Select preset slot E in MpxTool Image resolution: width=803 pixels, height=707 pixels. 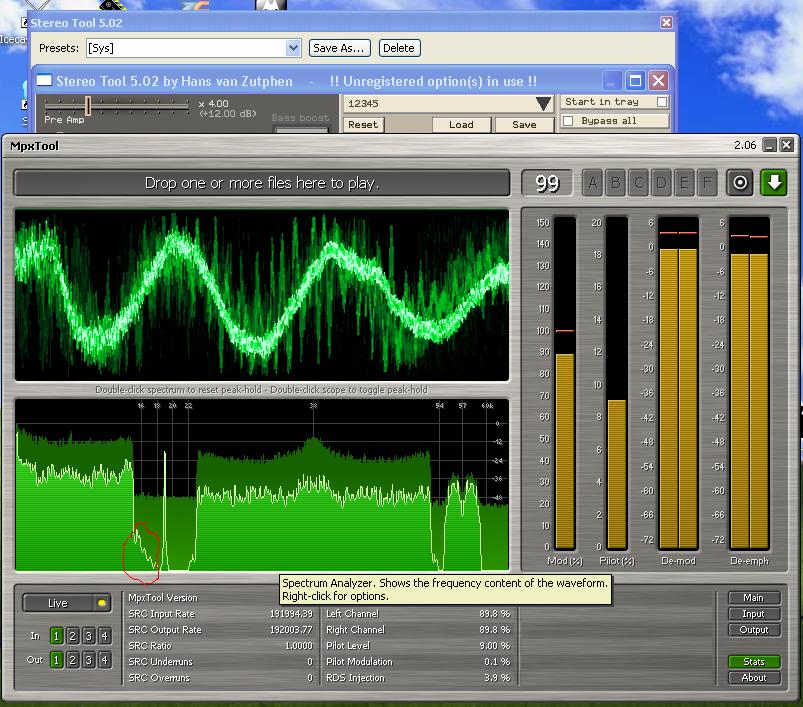coord(684,183)
